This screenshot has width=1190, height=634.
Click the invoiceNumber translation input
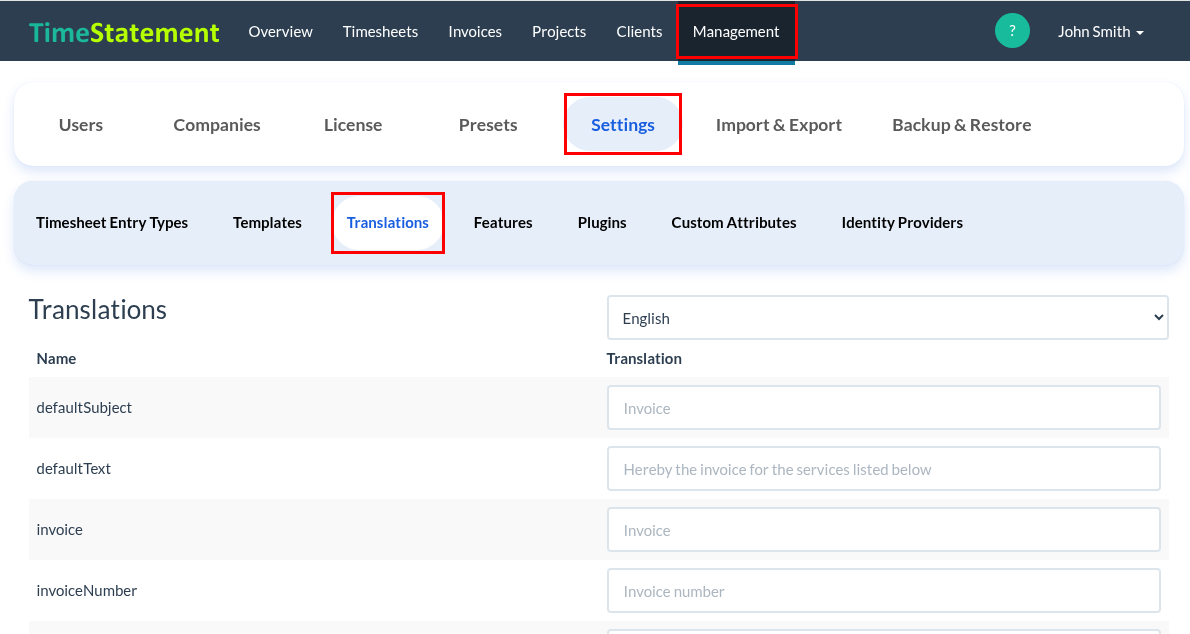pos(883,591)
